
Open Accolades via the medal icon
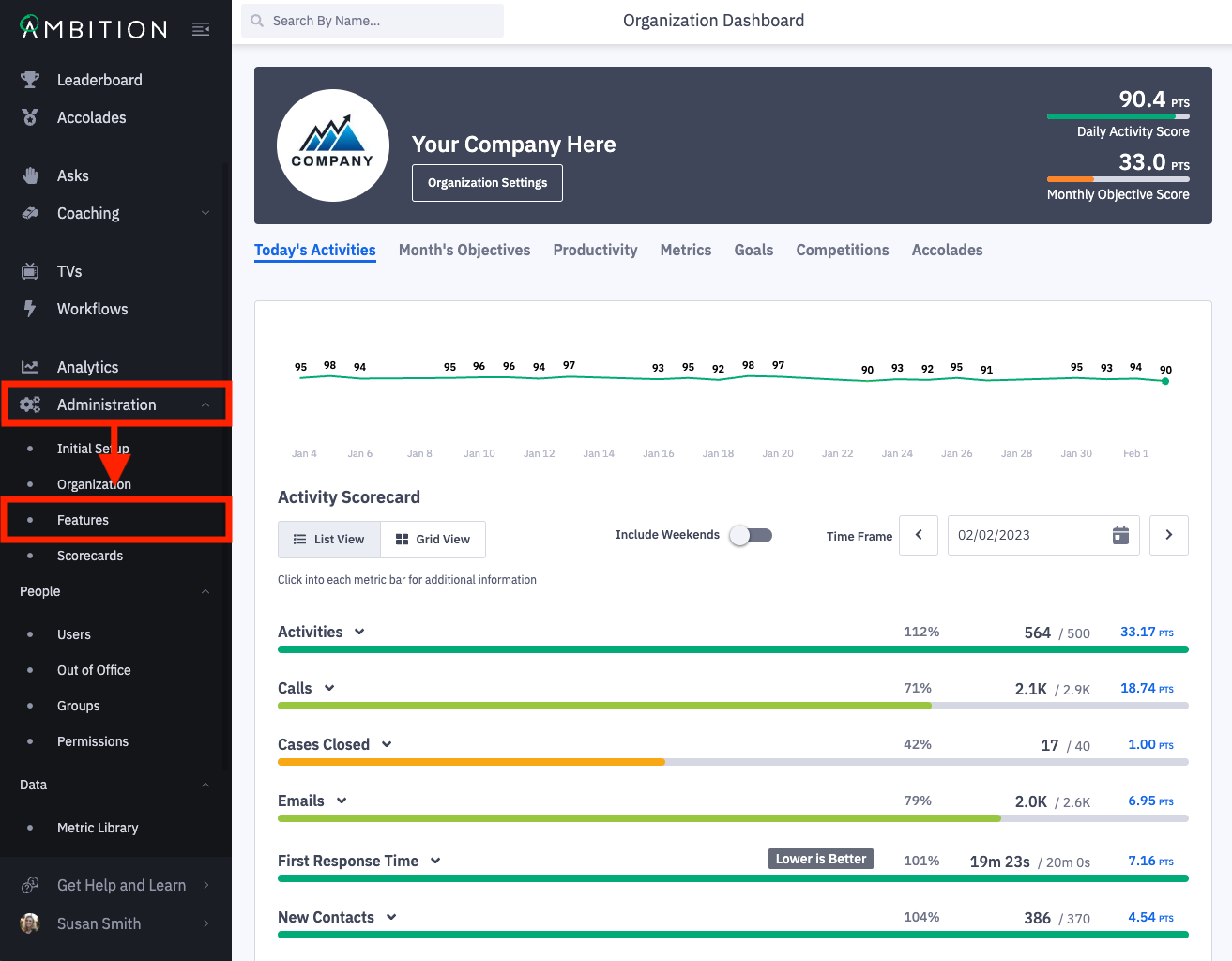[x=30, y=117]
